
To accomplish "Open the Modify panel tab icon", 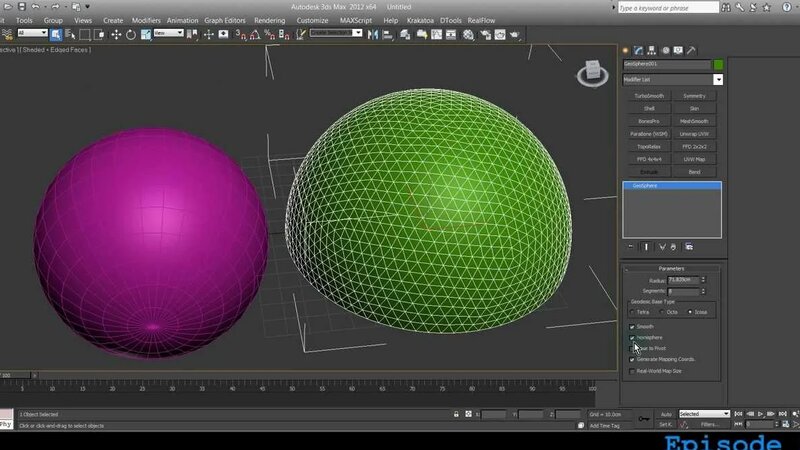I will (x=638, y=50).
